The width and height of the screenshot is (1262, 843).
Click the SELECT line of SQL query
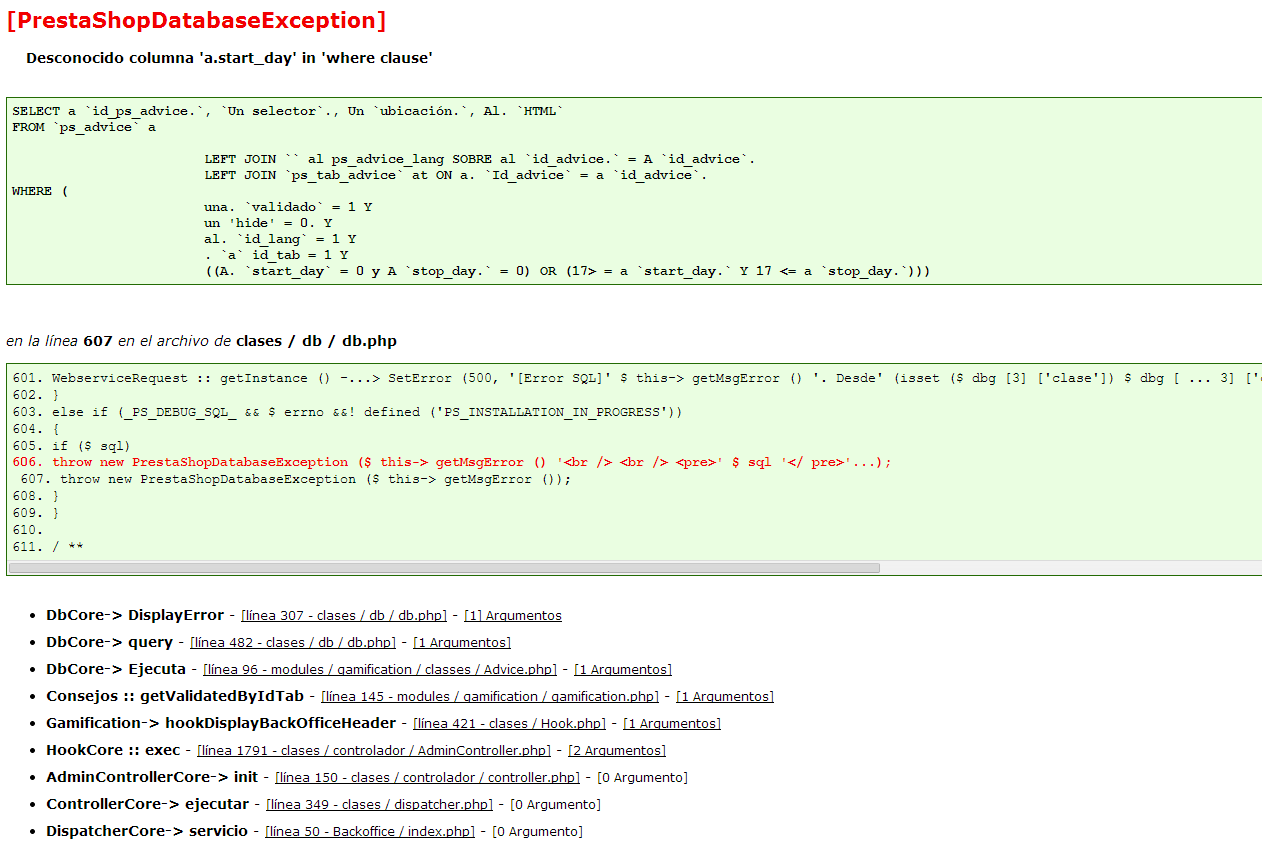[x=288, y=111]
